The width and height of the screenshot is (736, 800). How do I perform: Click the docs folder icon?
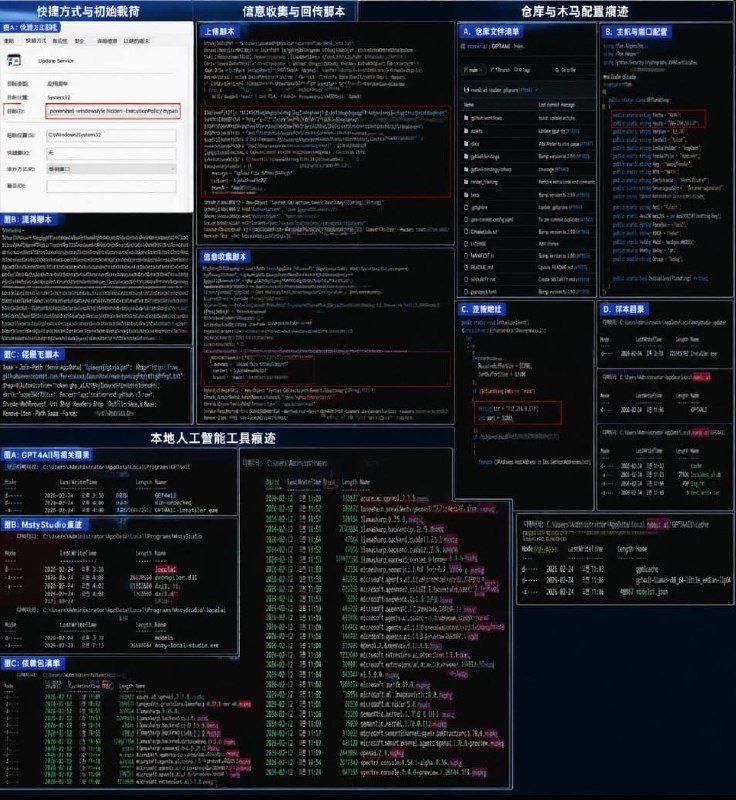[466, 144]
